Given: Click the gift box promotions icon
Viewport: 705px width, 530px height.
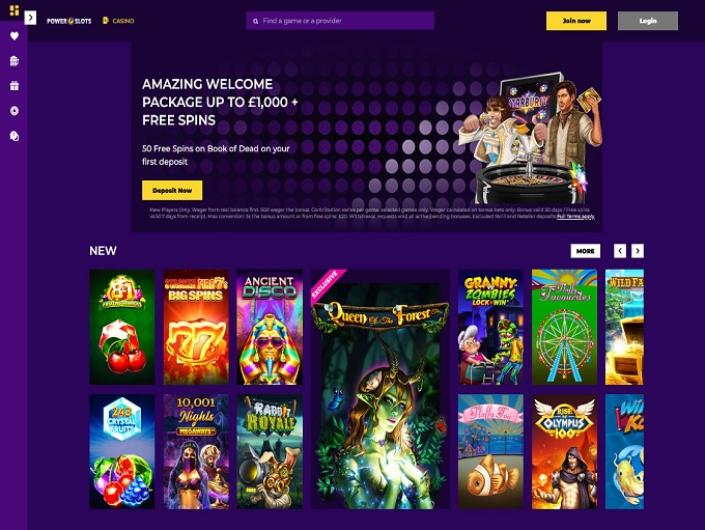Looking at the screenshot, I should [14, 86].
